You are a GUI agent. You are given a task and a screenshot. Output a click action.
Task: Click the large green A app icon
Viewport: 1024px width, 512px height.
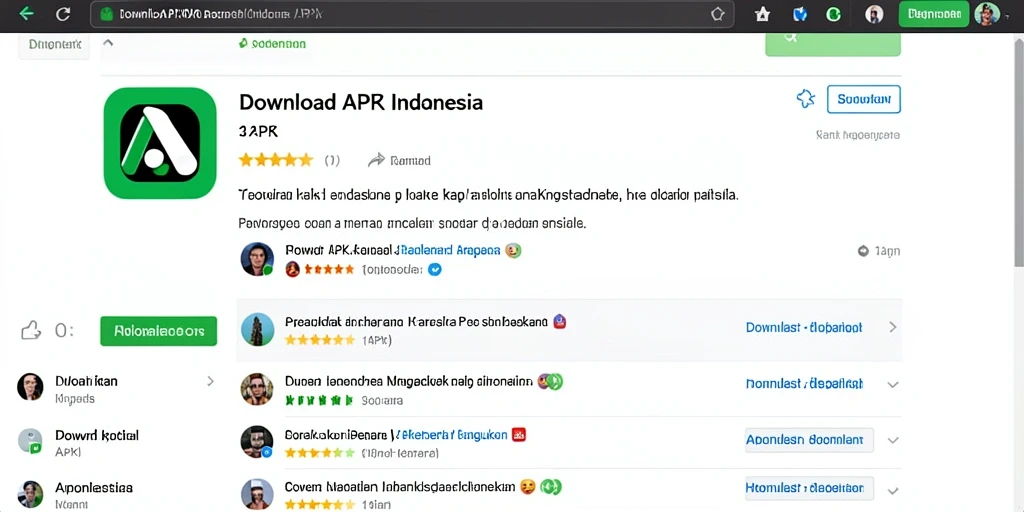click(160, 142)
